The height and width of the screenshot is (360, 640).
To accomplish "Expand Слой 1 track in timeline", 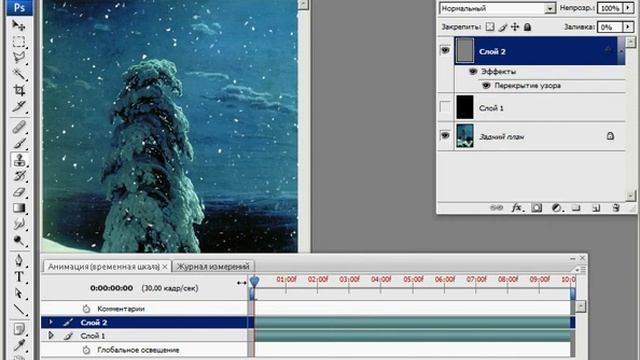I will 51,336.
